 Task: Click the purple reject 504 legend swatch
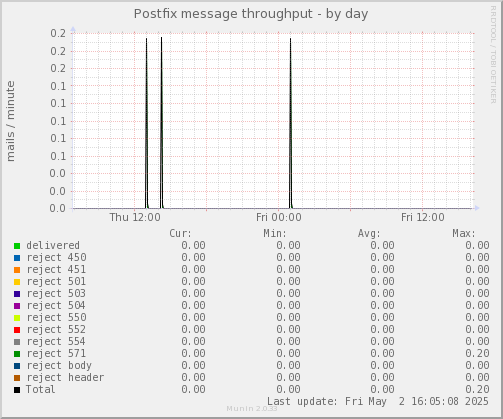17,306
